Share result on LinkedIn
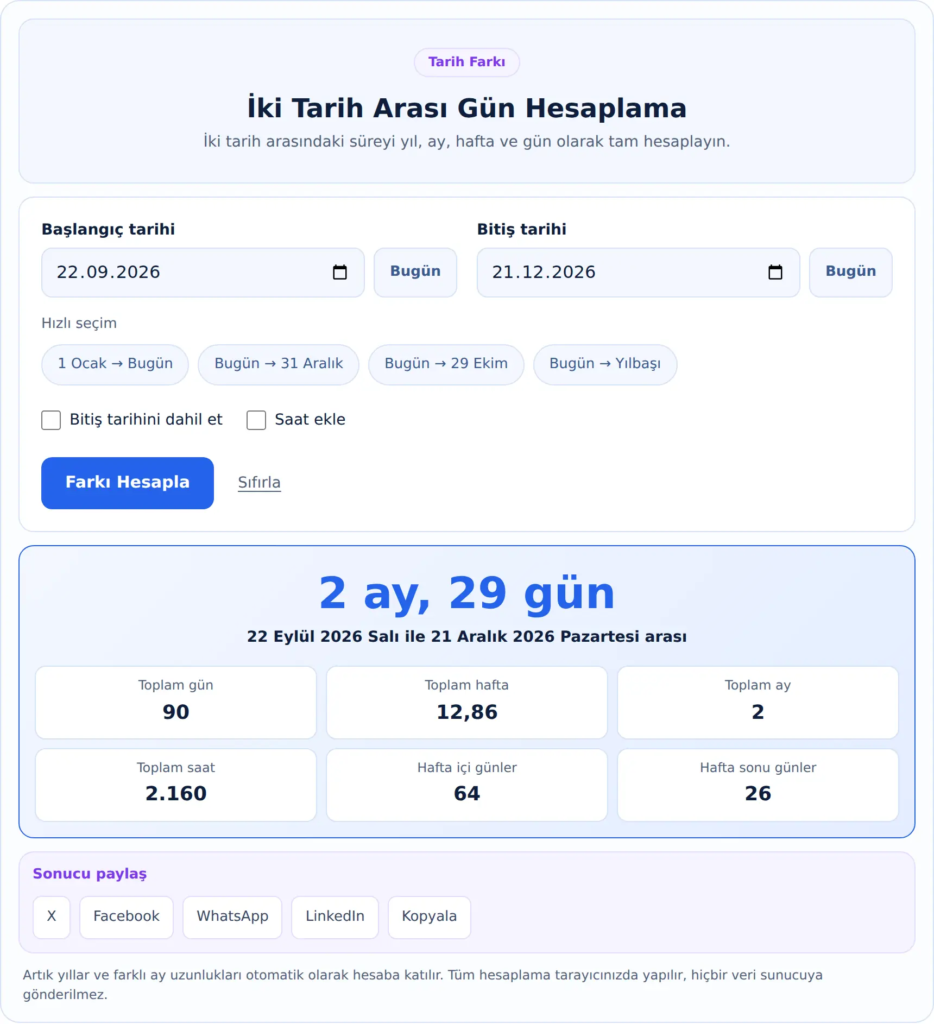 pos(335,917)
